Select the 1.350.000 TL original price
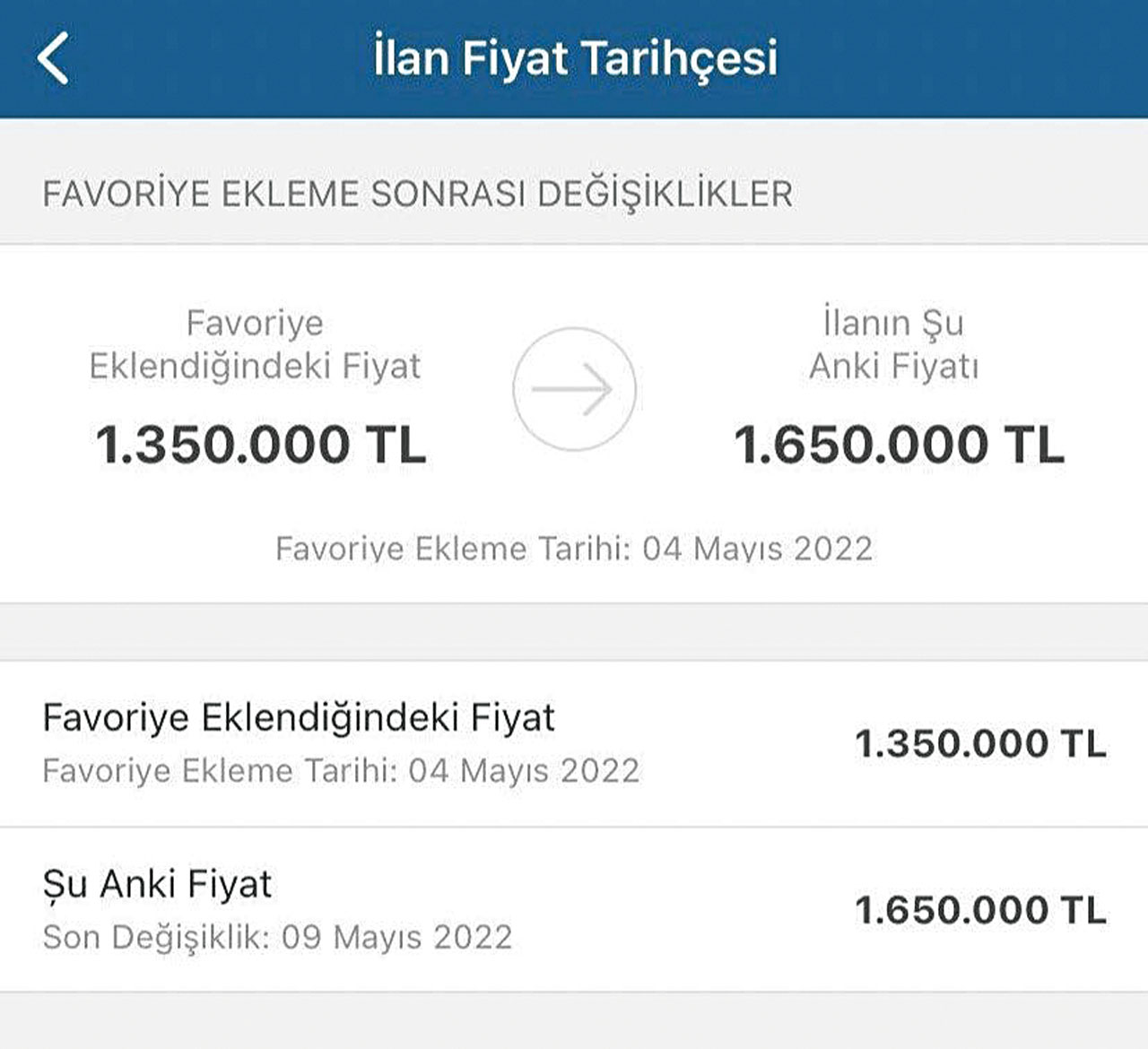The image size is (1148, 1049). [260, 441]
